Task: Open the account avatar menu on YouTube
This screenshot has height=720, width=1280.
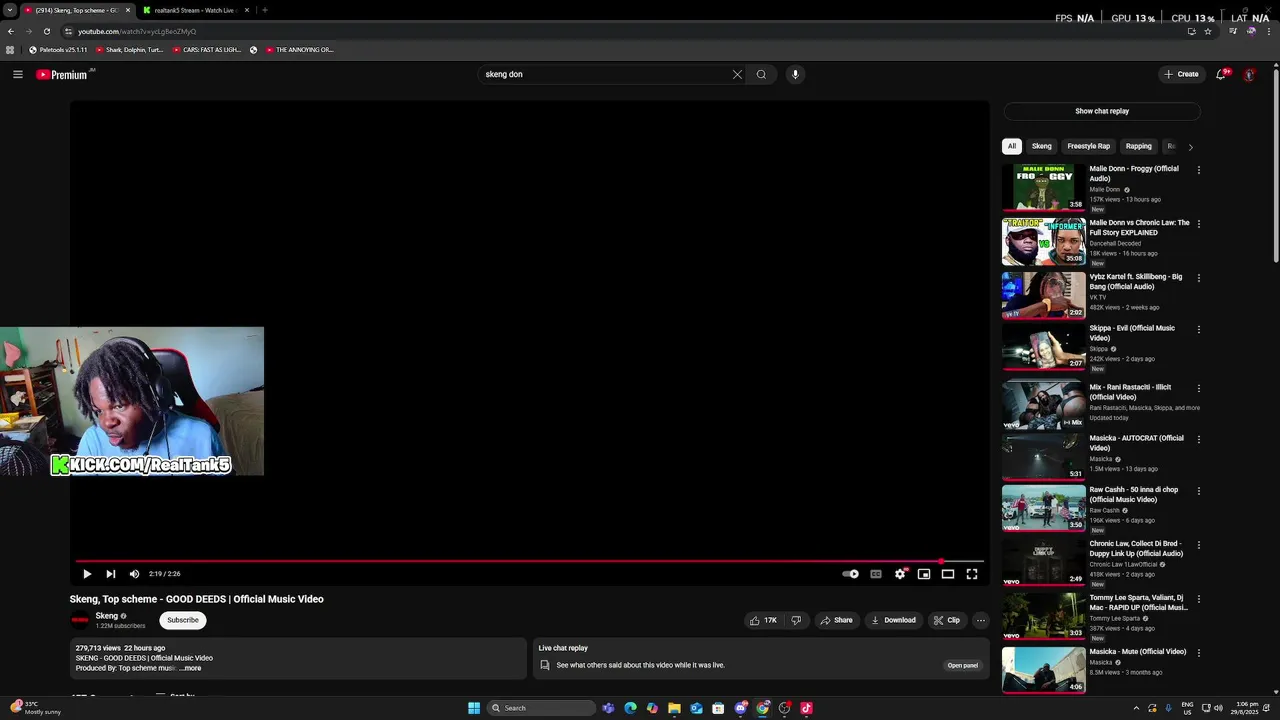Action: [x=1249, y=74]
